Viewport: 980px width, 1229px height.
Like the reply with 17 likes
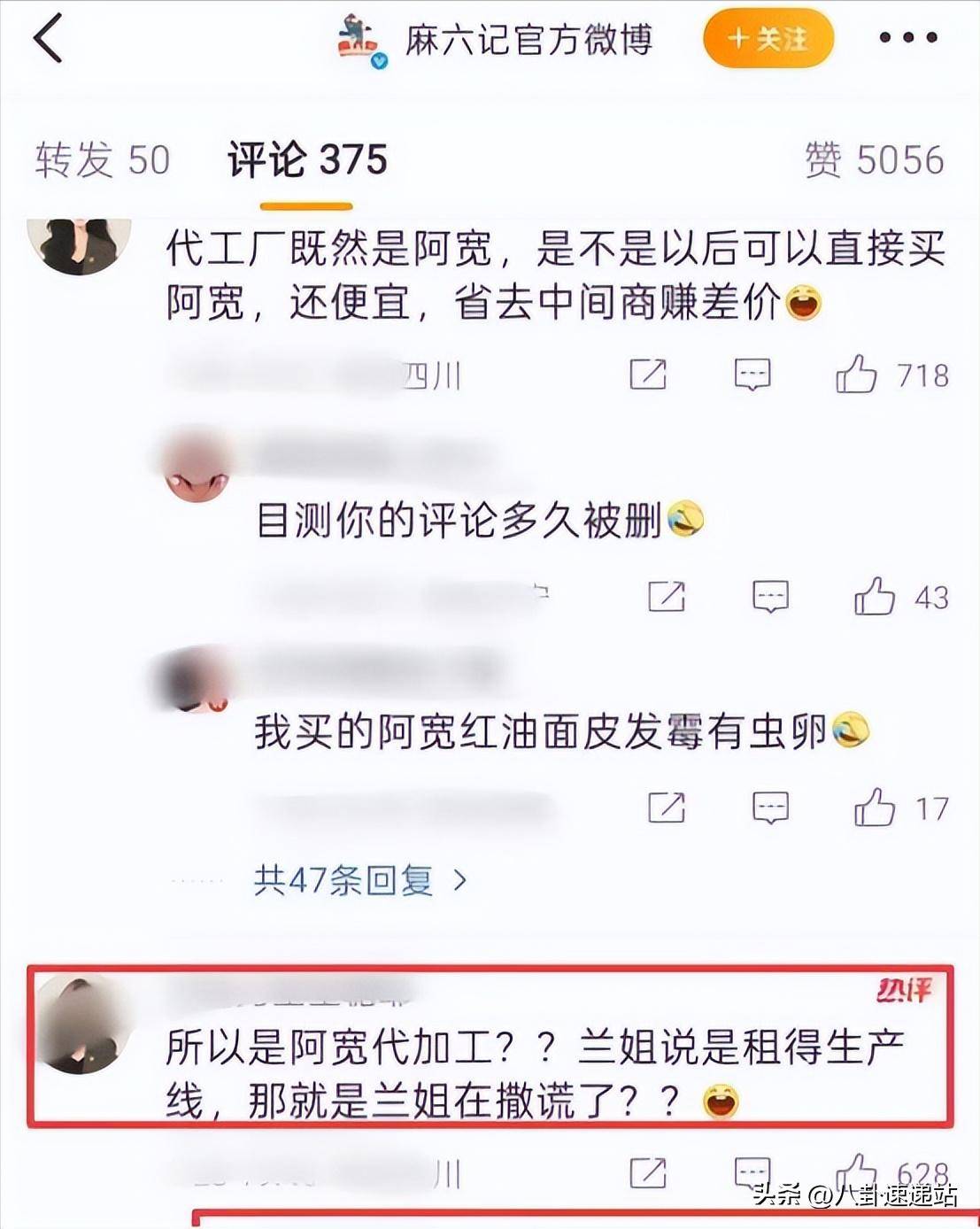coord(875,808)
